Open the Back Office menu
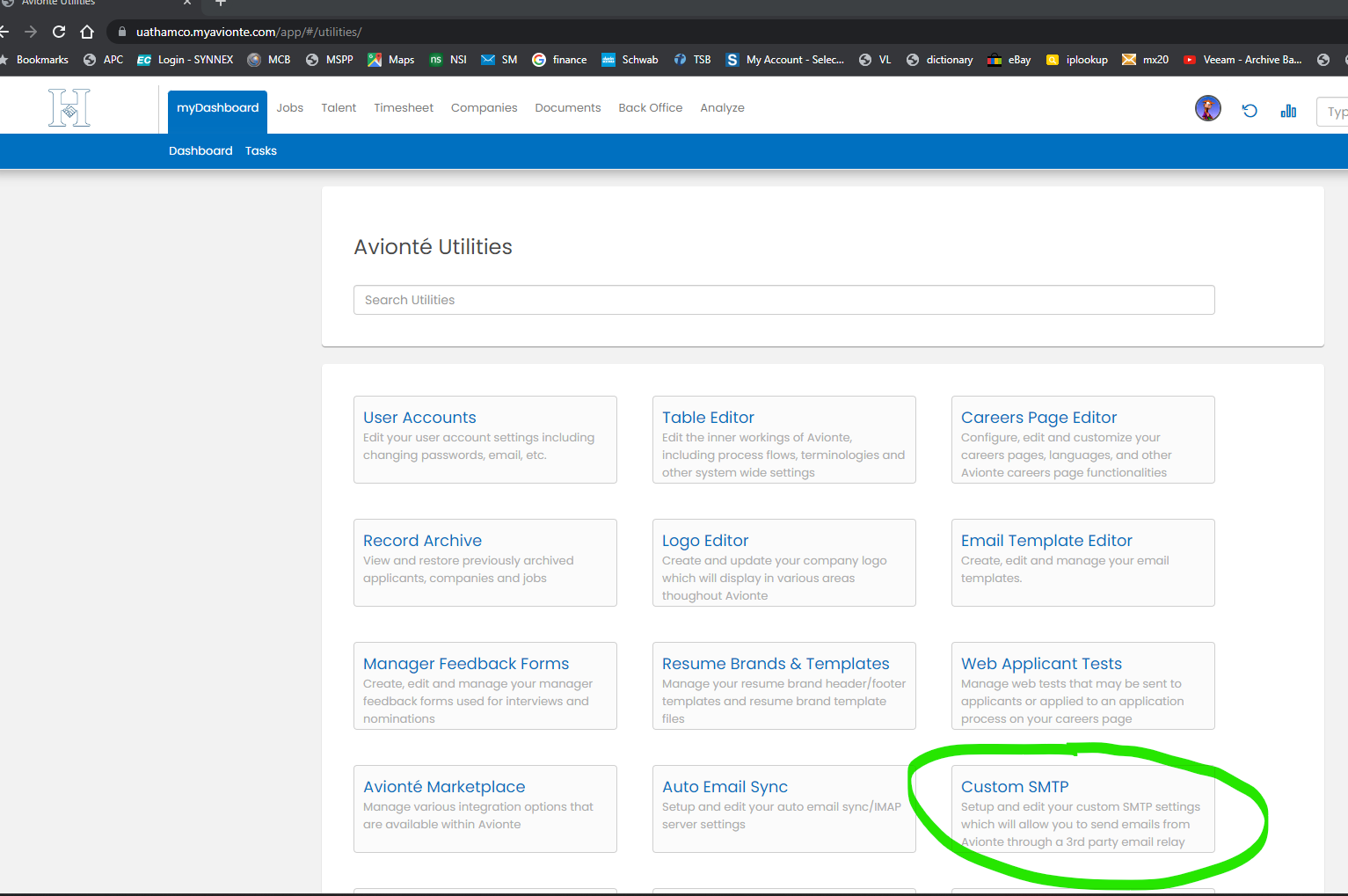 (x=651, y=108)
